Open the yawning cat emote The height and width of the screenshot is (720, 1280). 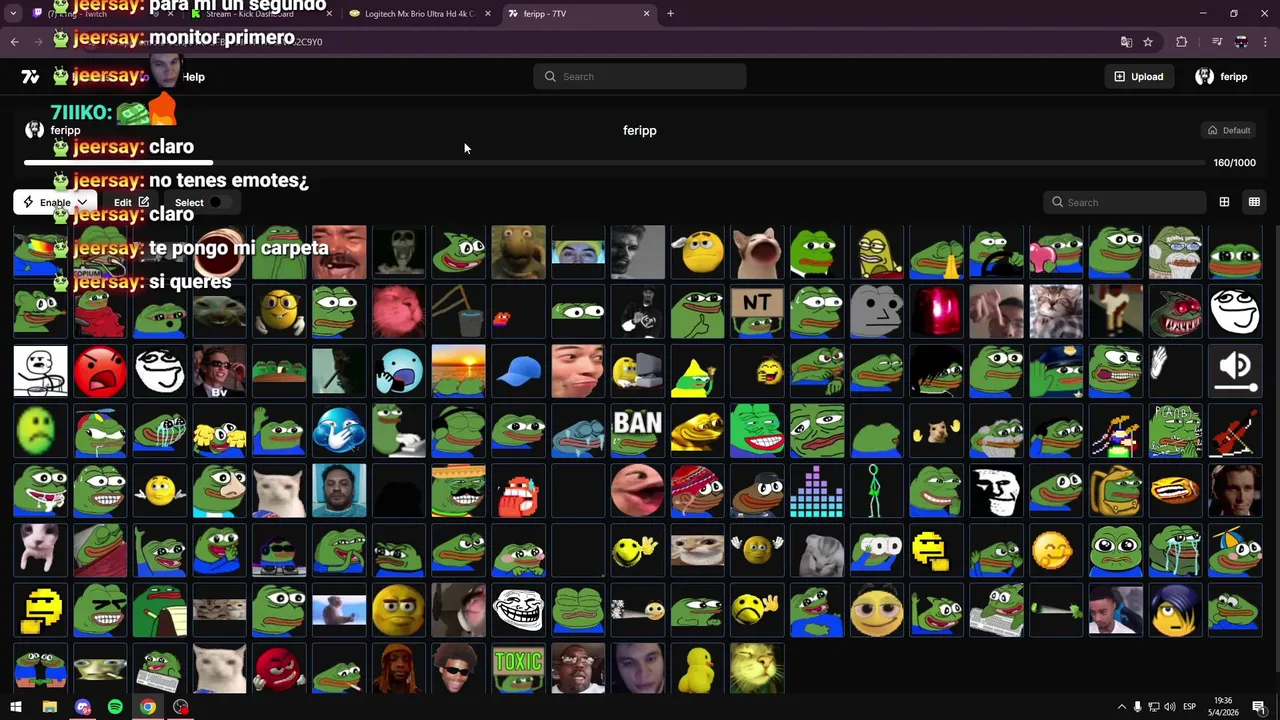(x=757, y=252)
